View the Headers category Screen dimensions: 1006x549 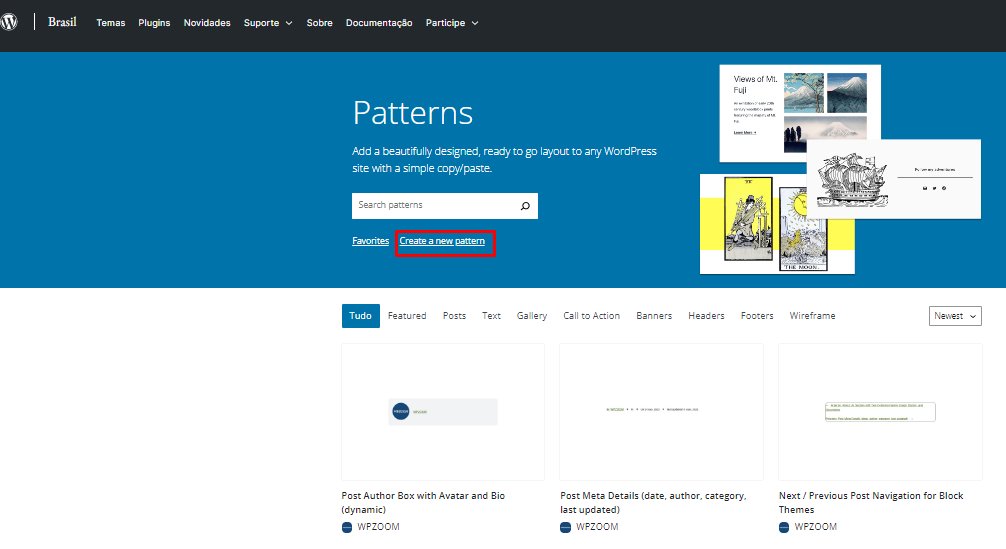point(706,316)
